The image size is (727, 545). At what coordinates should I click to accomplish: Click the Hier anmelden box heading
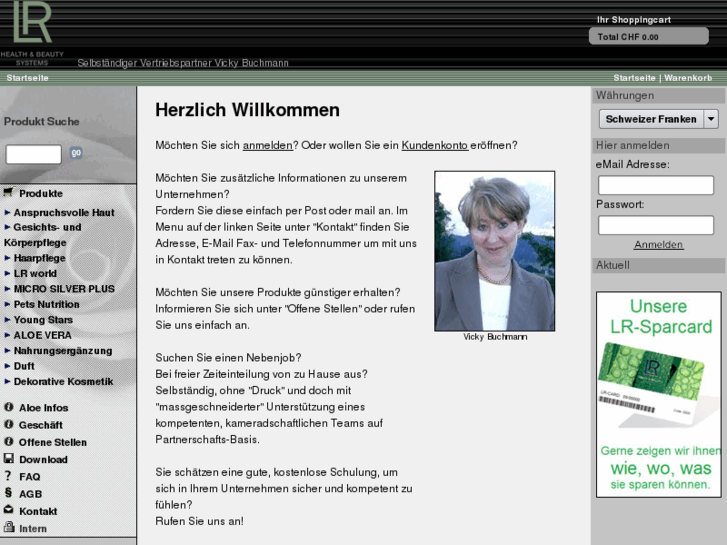click(658, 145)
